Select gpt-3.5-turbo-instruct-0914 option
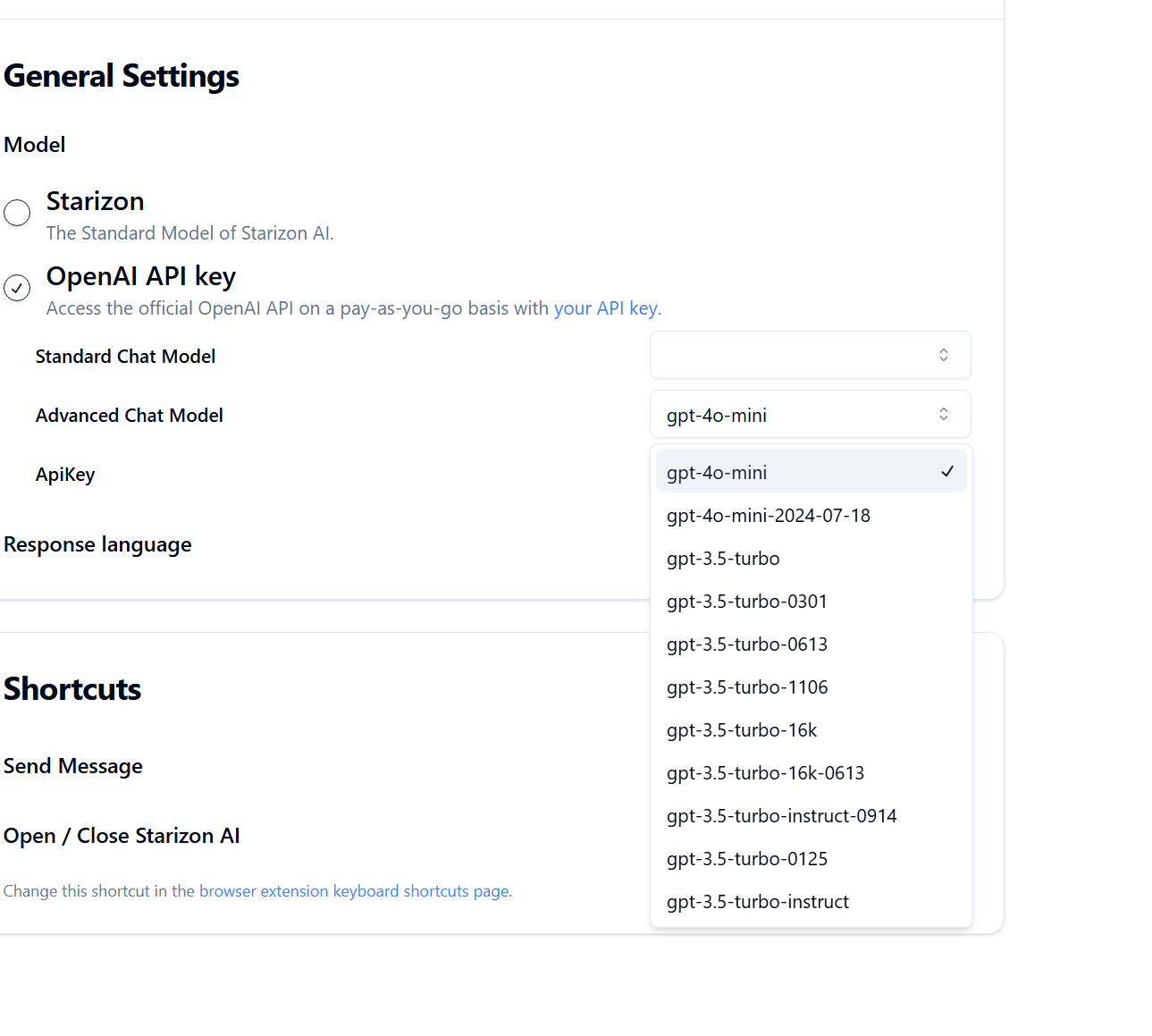 pos(811,815)
